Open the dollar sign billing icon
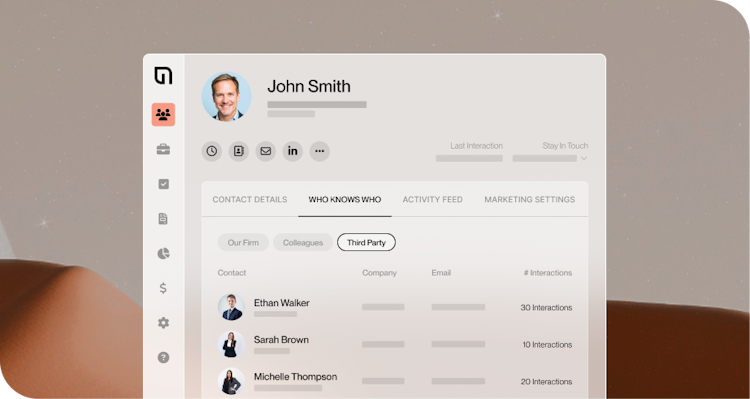 point(163,288)
